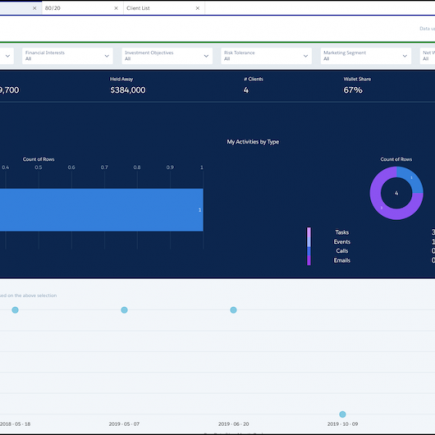Select the data point above 2019-10-09
This screenshot has height=435, width=435.
point(342,414)
